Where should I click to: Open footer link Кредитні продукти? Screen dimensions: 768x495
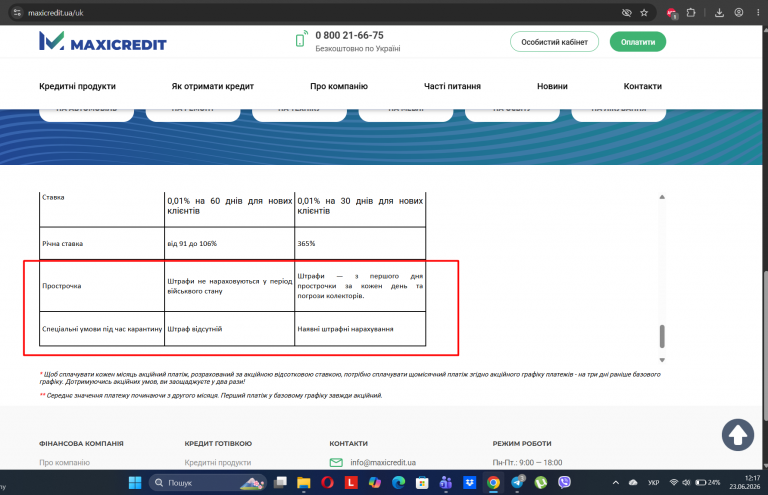[218, 462]
